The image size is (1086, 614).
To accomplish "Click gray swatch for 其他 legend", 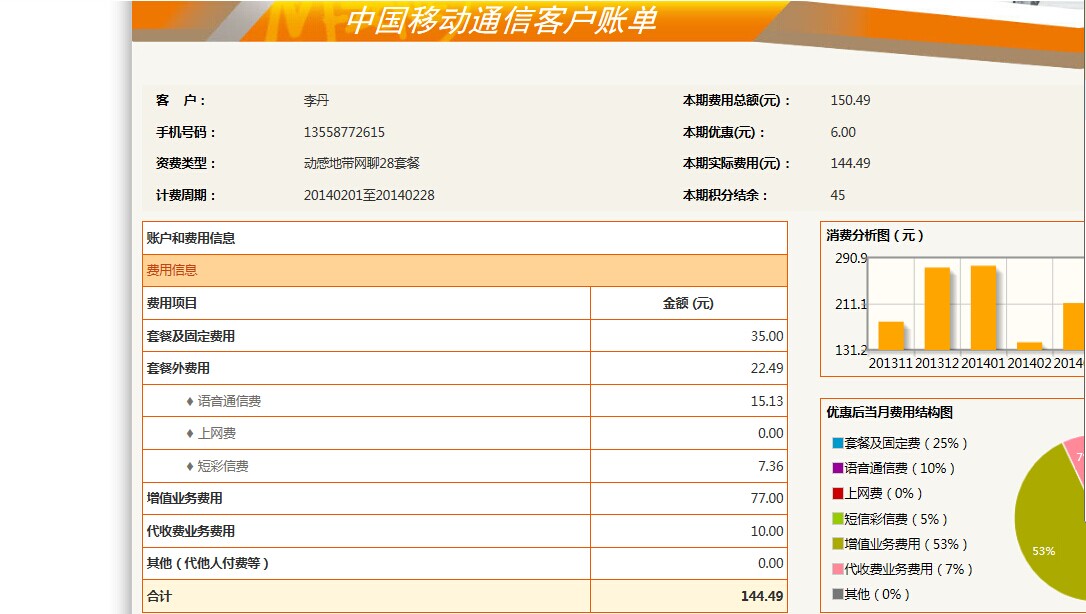I will pos(837,594).
